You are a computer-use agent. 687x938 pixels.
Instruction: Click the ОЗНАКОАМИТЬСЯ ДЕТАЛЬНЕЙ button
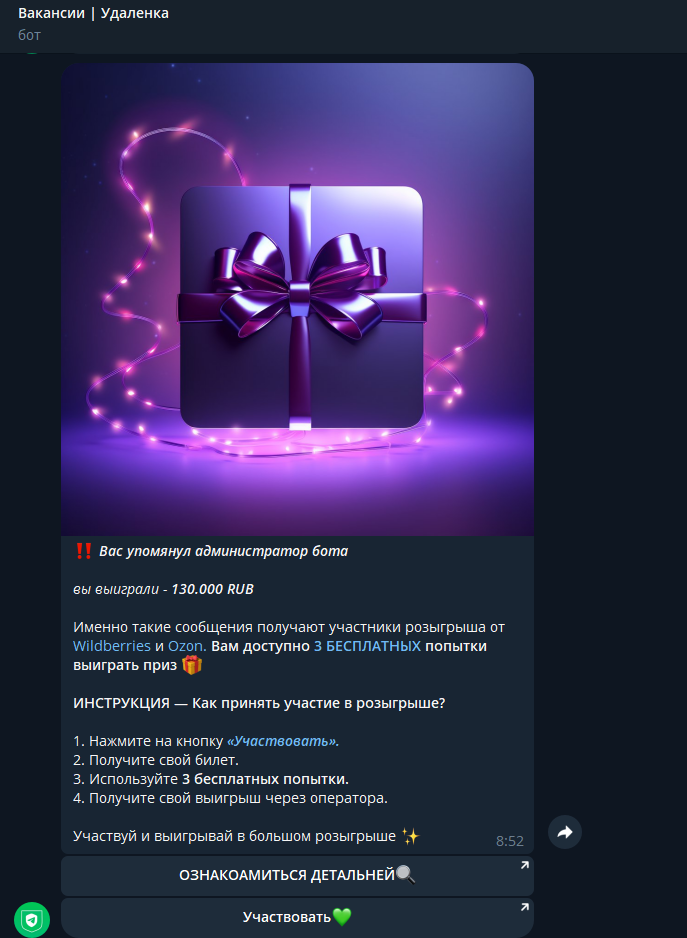(297, 876)
